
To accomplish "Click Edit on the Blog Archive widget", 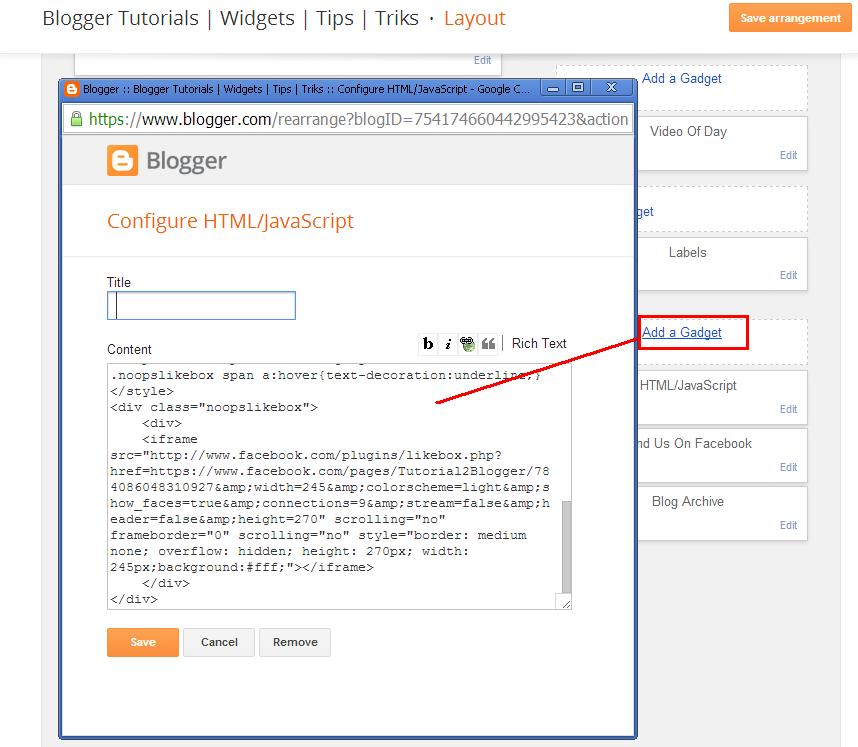I will [788, 525].
